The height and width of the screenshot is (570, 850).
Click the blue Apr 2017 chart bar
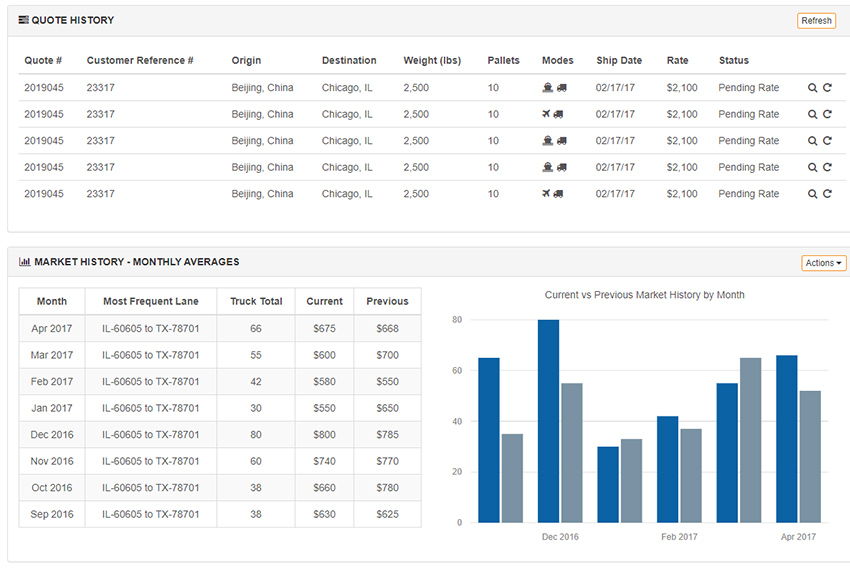[787, 439]
